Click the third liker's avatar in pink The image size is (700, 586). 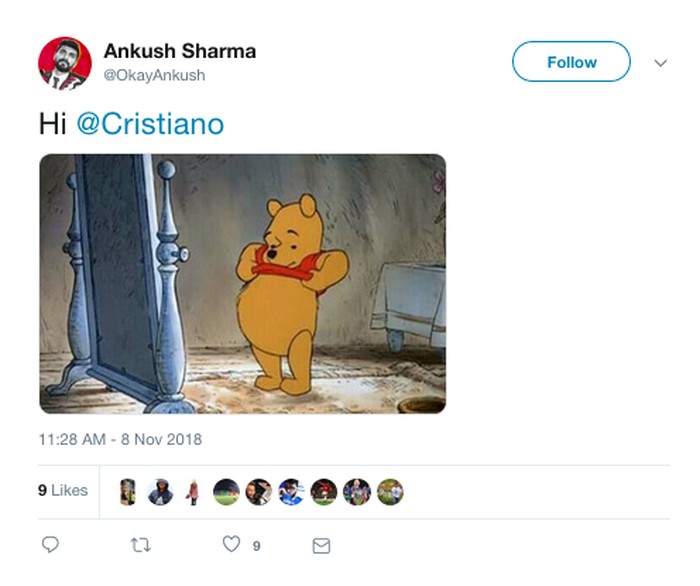click(x=193, y=491)
